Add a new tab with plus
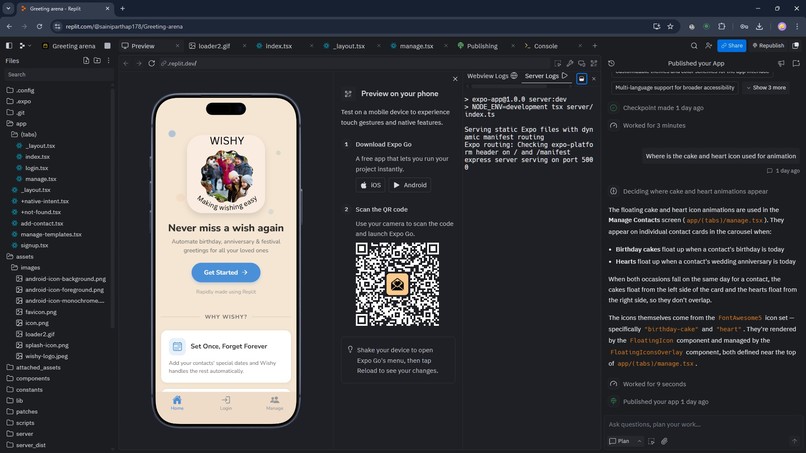Viewport: 806px width, 453px height. [x=595, y=46]
